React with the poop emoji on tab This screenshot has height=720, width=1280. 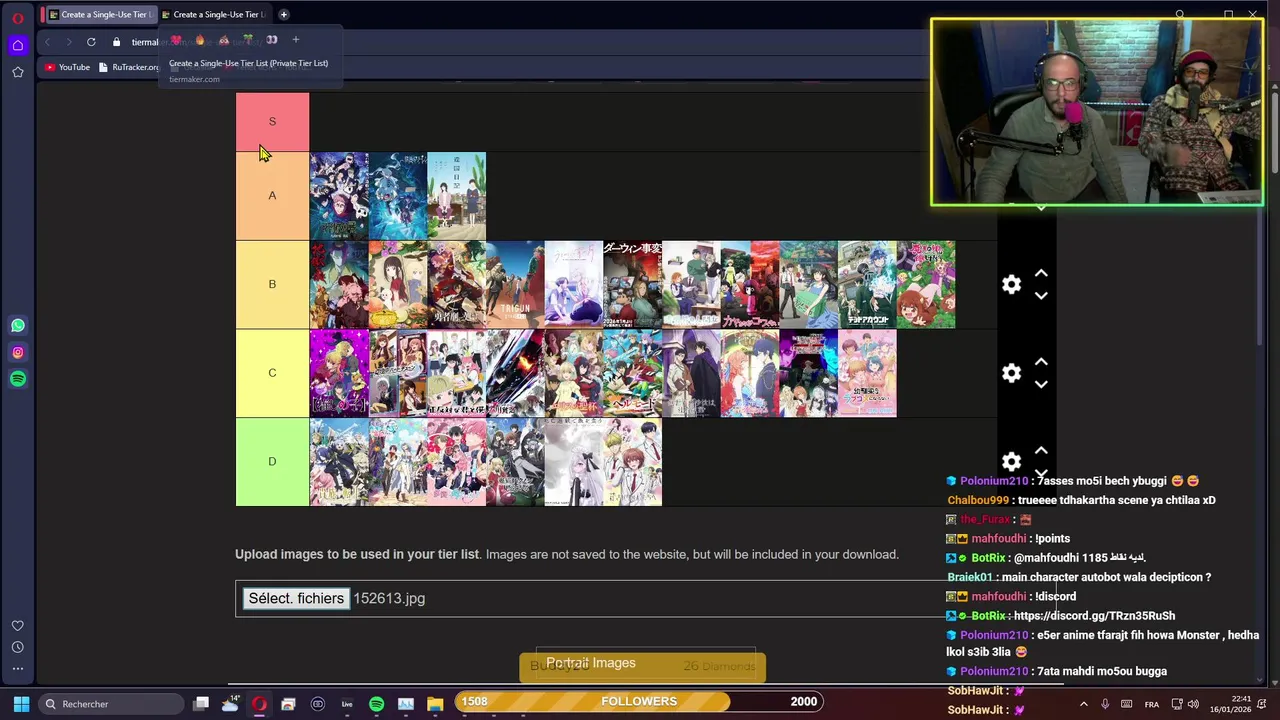(x=224, y=40)
